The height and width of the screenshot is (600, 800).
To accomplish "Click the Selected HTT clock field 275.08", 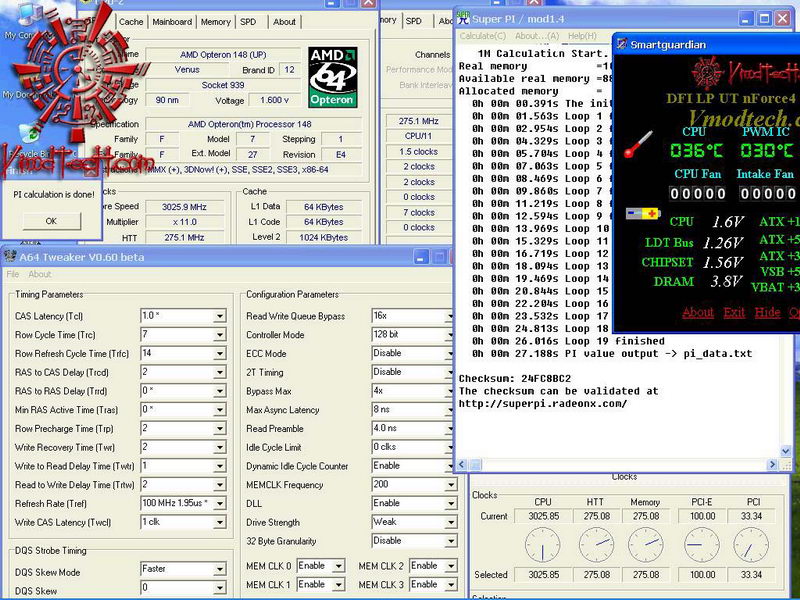I will point(596,574).
